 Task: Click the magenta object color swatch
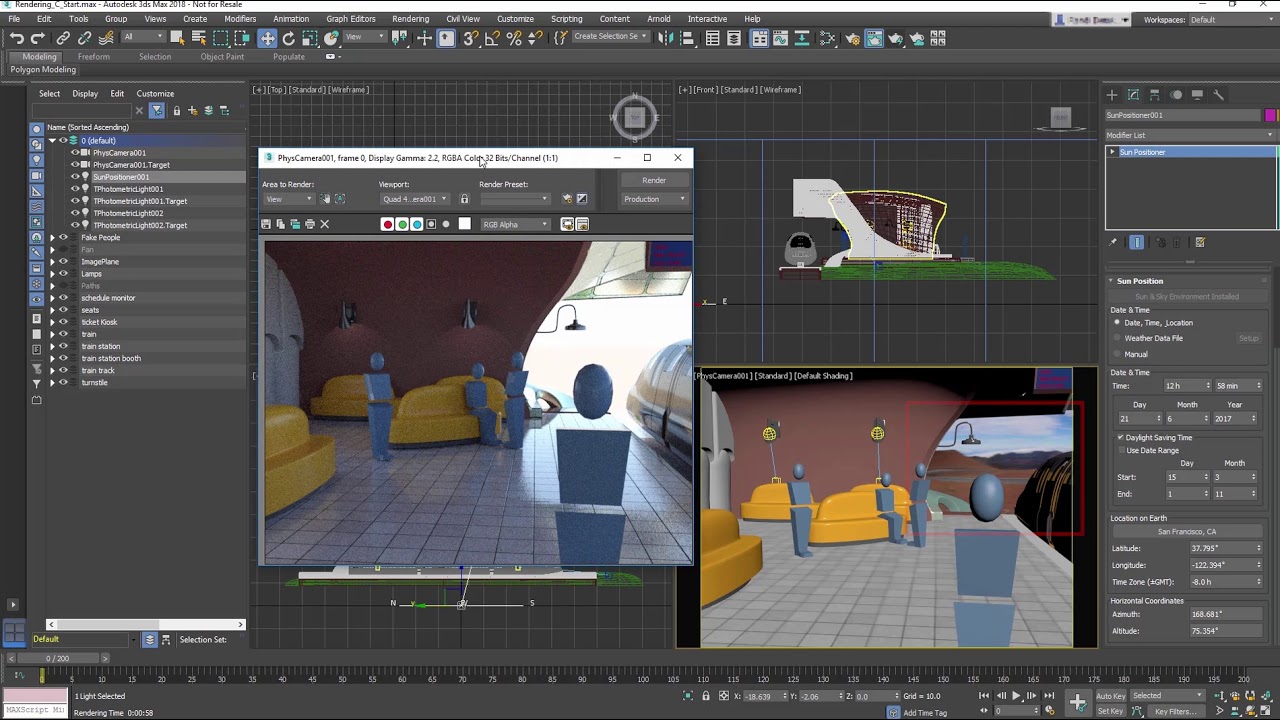[x=1270, y=115]
